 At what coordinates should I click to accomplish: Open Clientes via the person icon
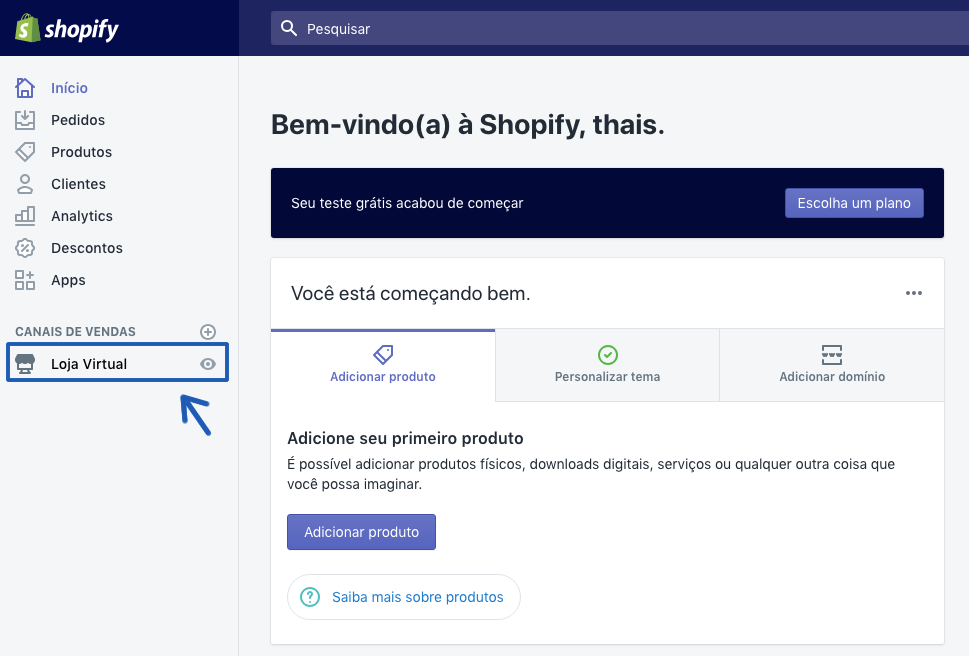coord(25,184)
